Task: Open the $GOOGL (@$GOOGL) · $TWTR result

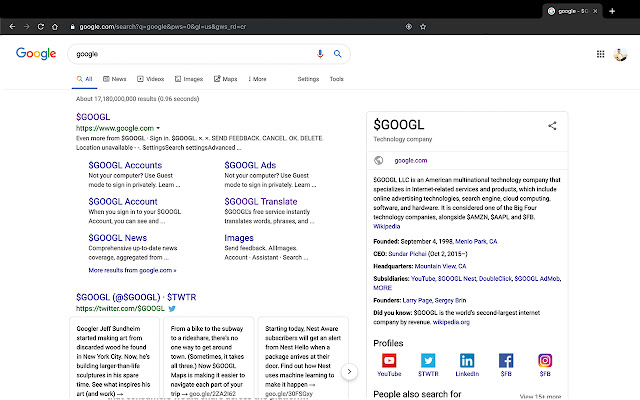Action: click(136, 297)
